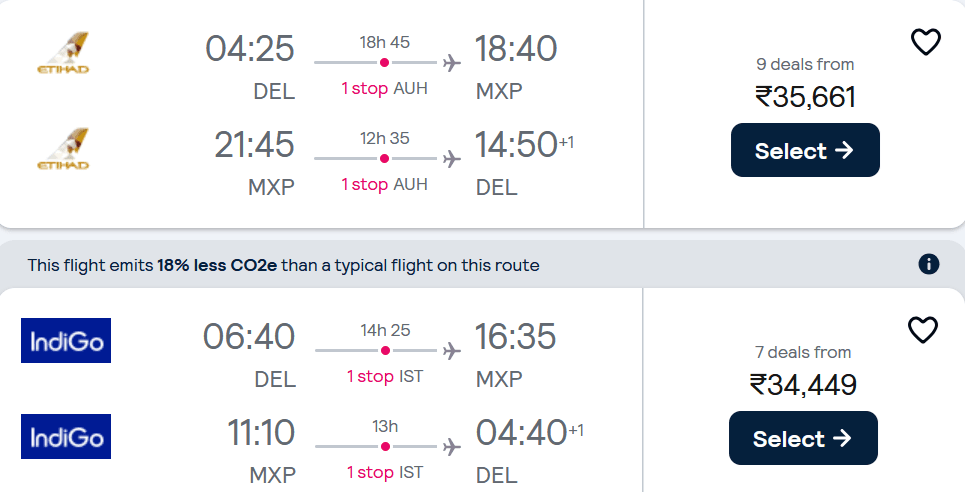Select the ₹34,449 IndiGo deal
This screenshot has height=492, width=971.
803,438
